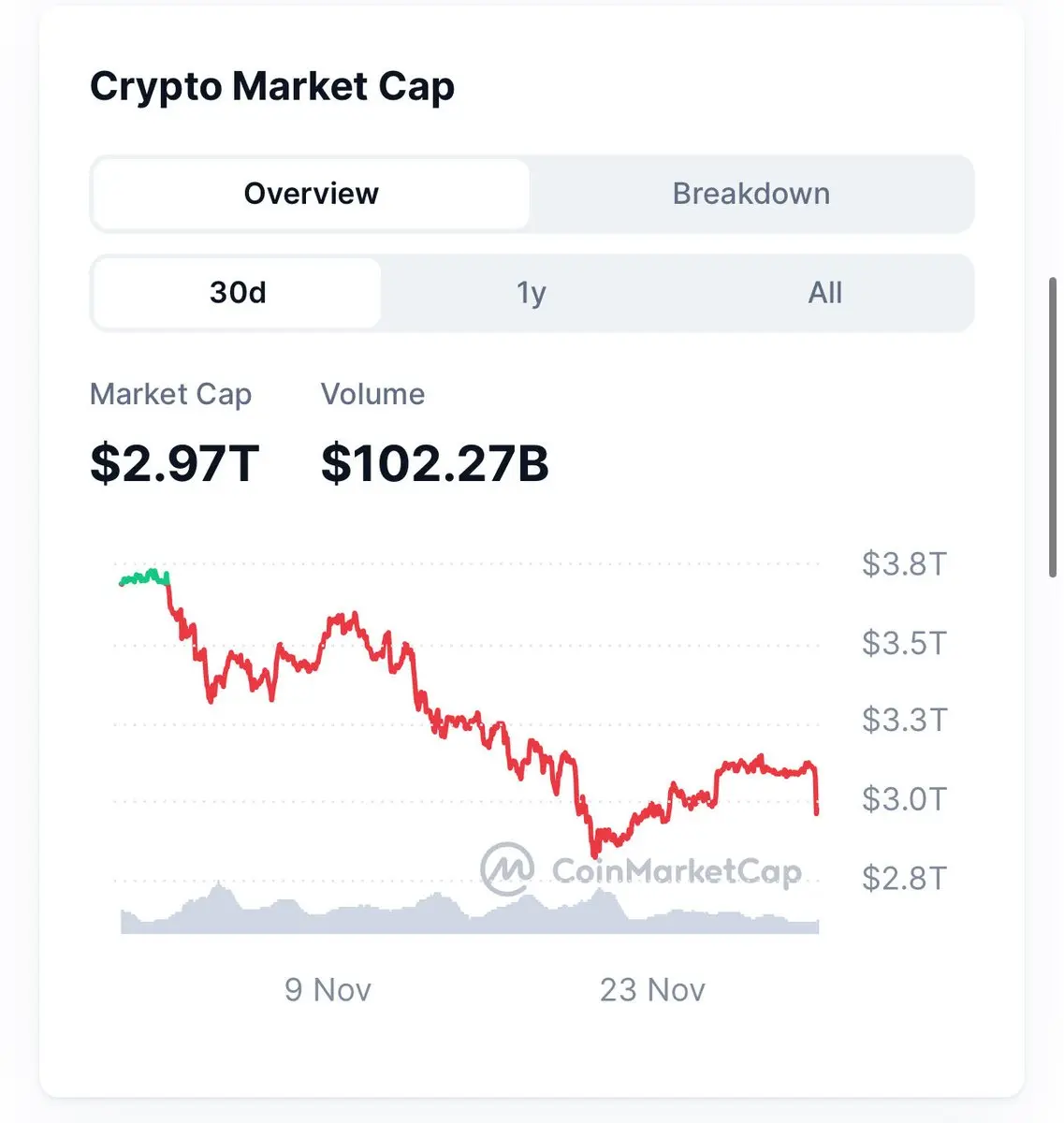
Task: Click the page scrollbar on the right edge
Action: (1055, 426)
